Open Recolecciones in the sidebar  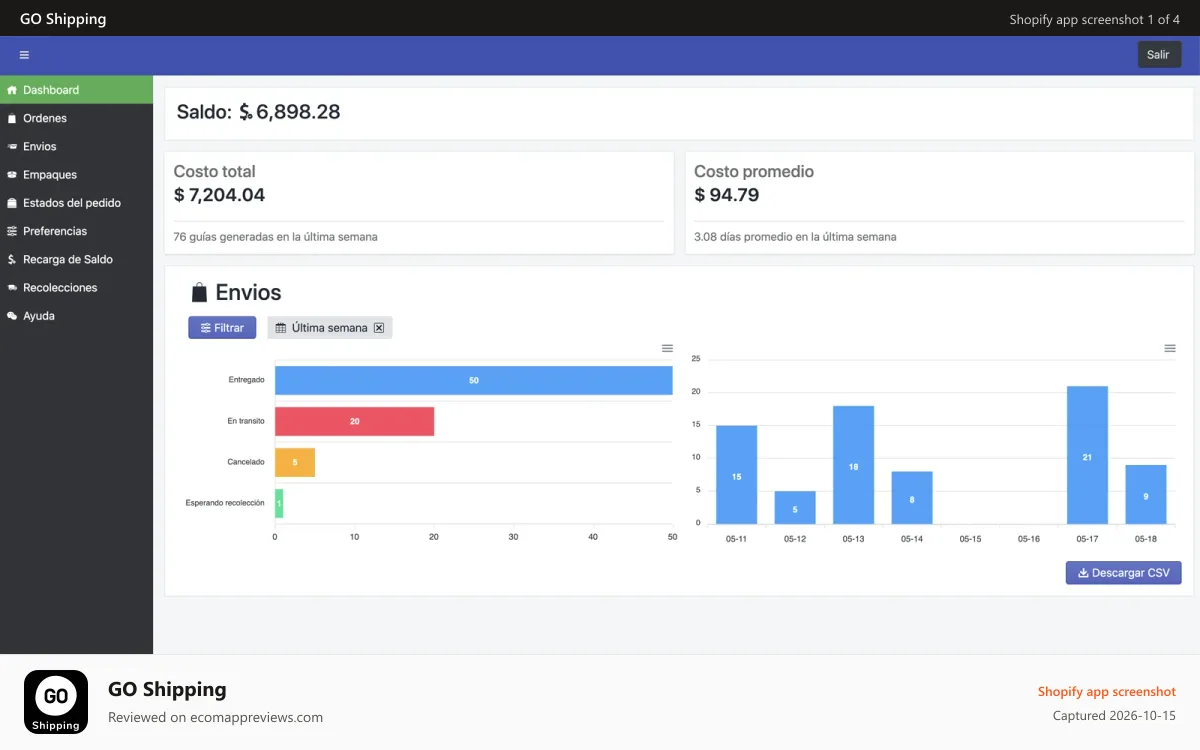point(76,287)
